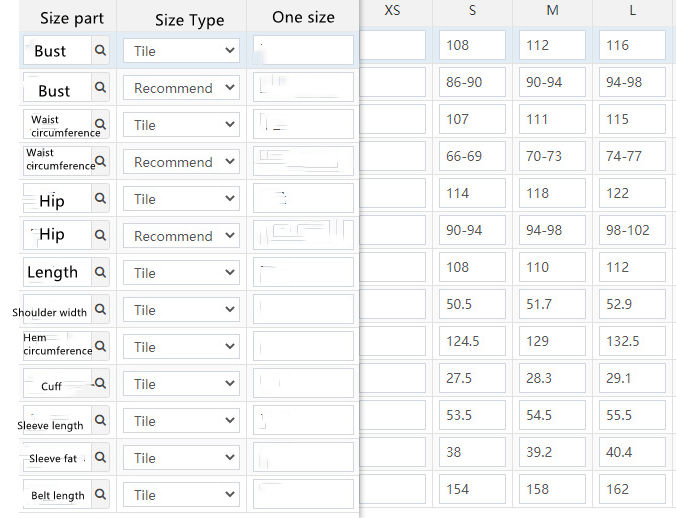Click L size Hem circumference field 132.5

[x=632, y=341]
